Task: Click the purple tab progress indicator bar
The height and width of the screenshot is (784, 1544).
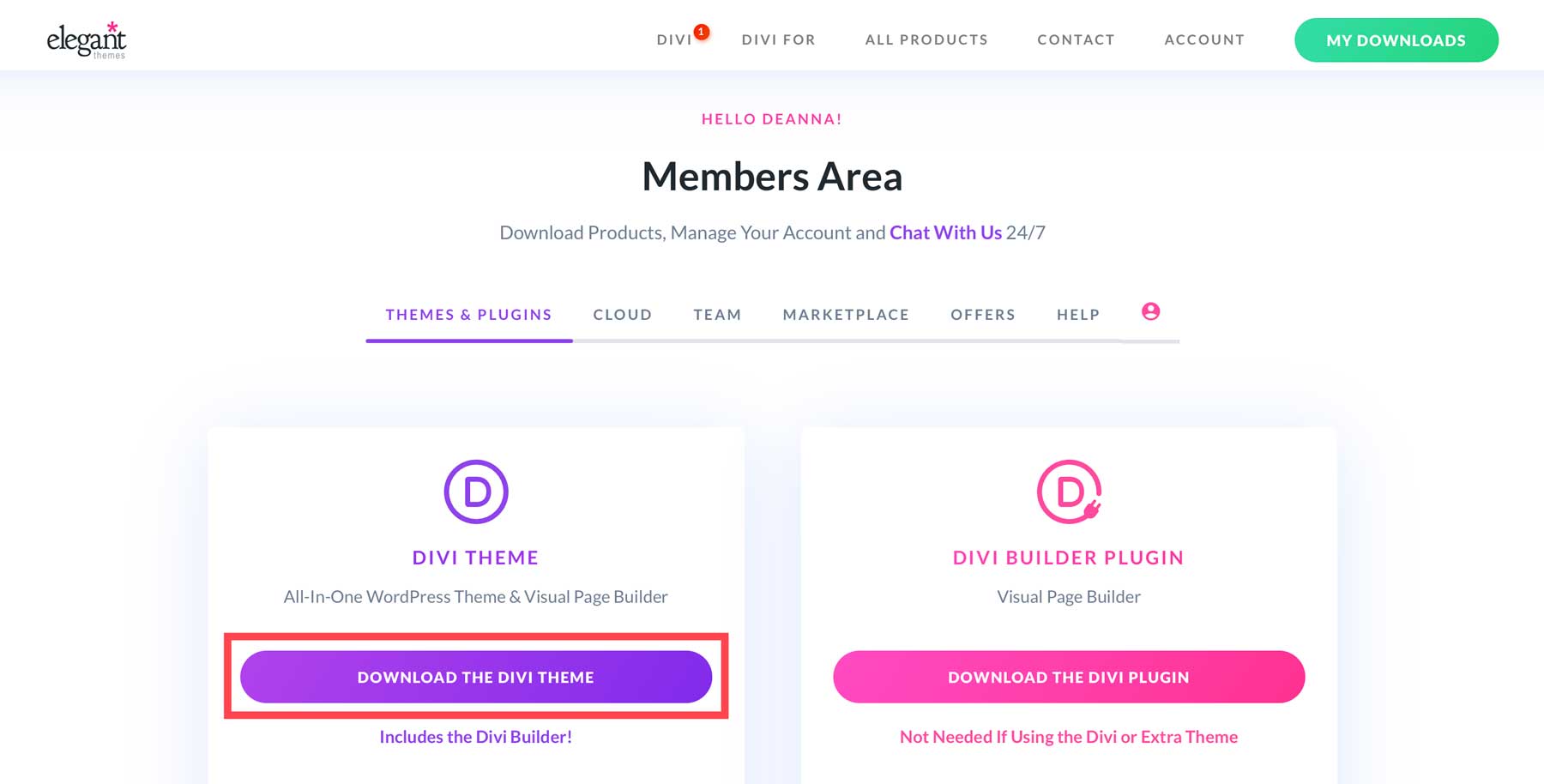Action: (468, 341)
